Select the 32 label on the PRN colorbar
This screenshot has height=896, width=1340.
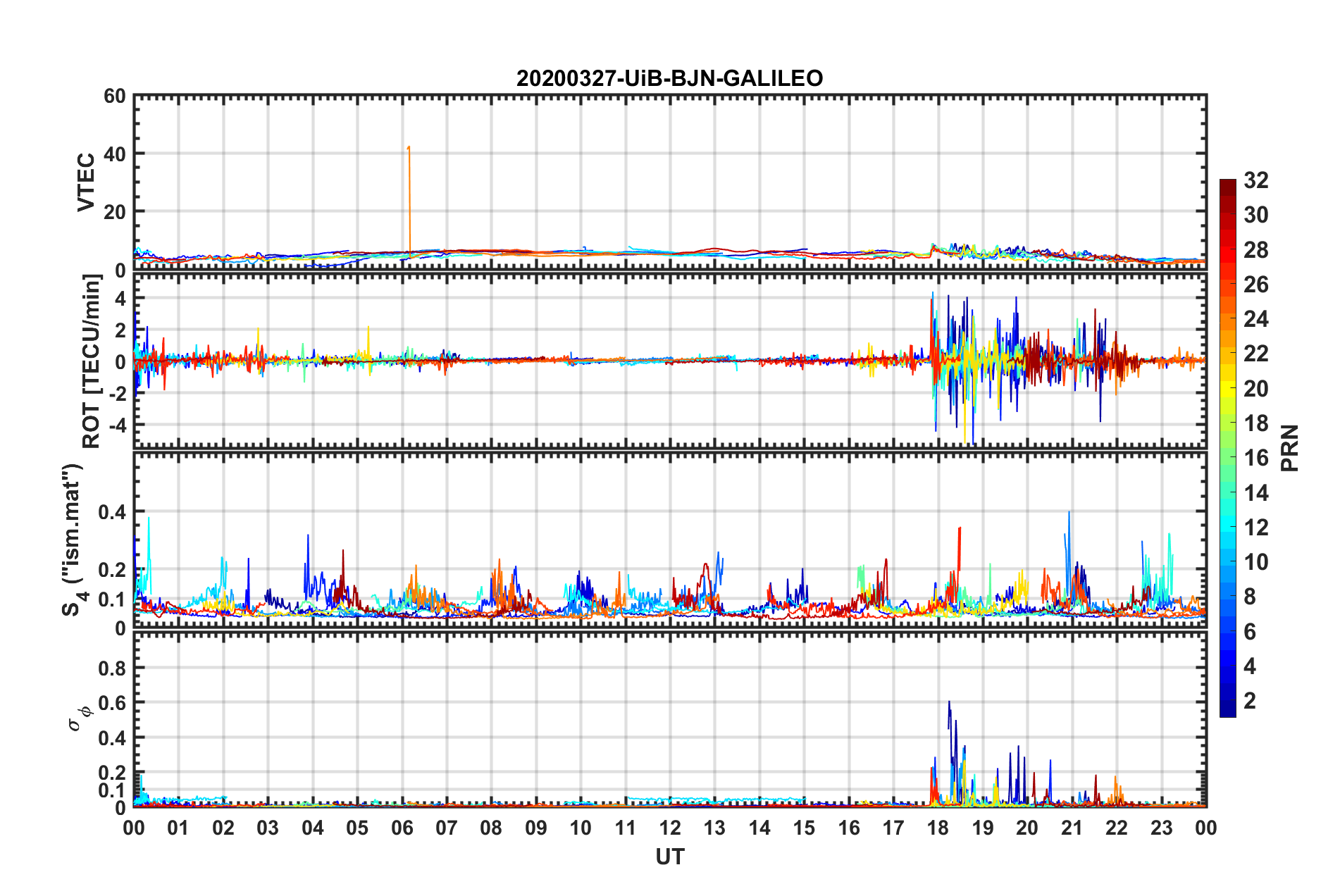pos(1256,180)
